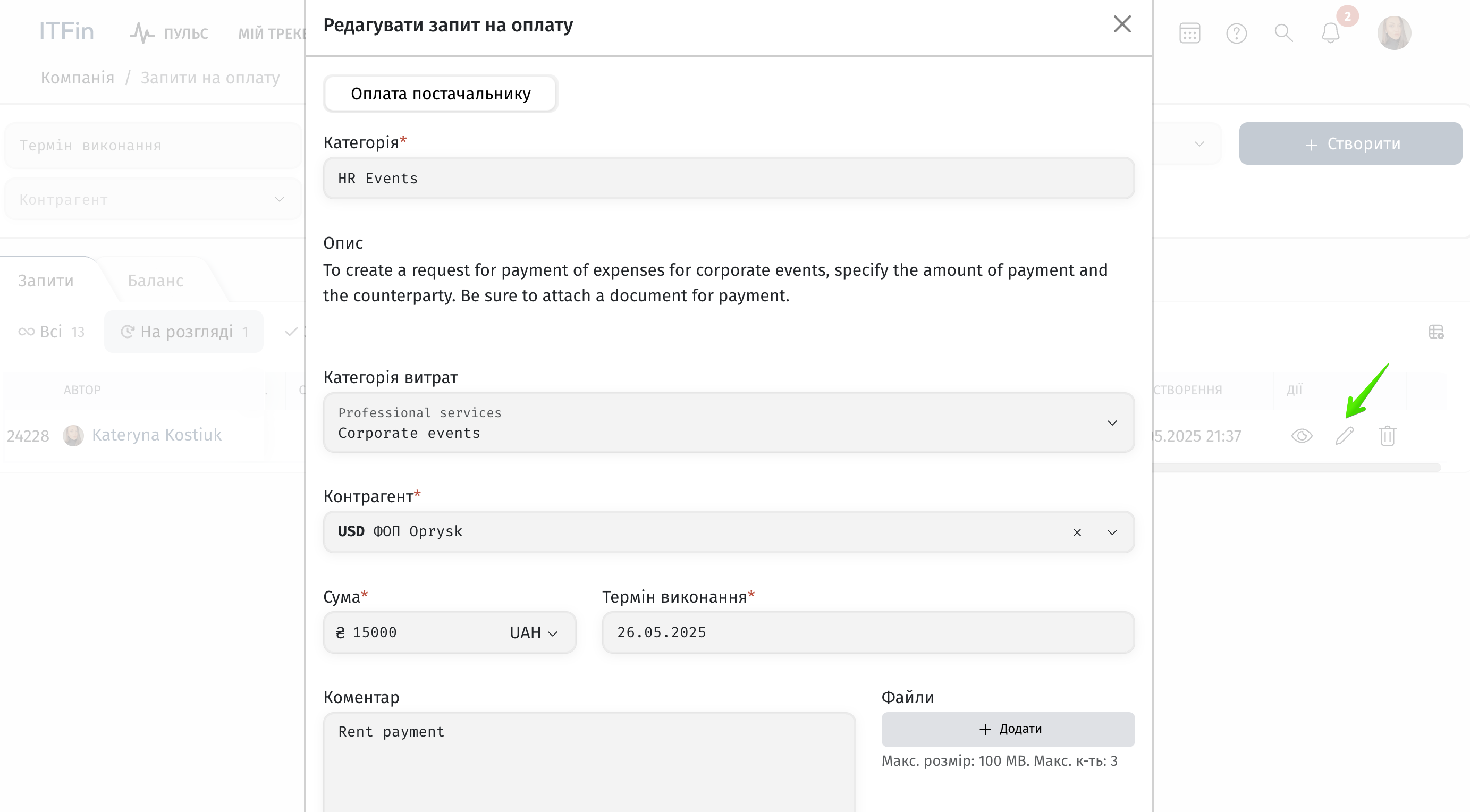Image resolution: width=1470 pixels, height=812 pixels.
Task: Click the horizontal table scrollbar
Action: tap(1297, 467)
